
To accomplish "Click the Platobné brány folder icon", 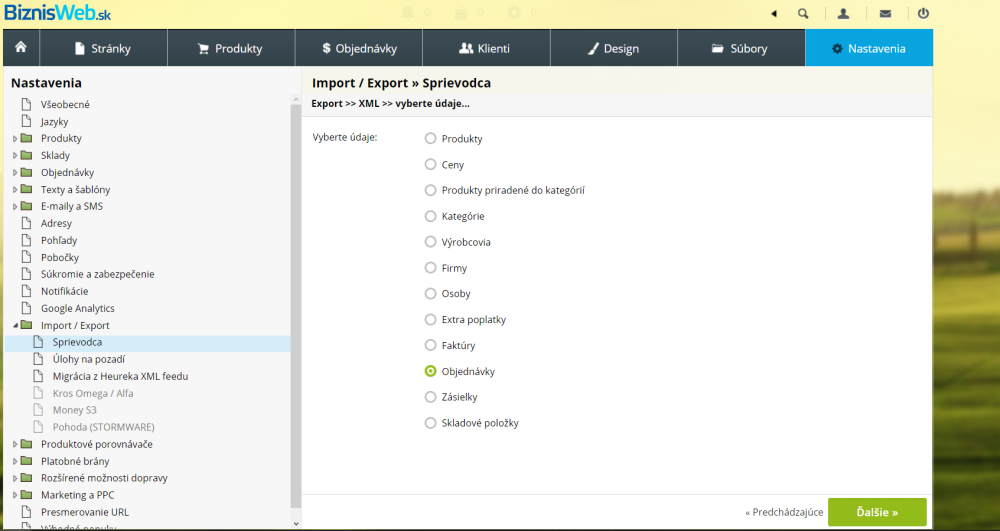I will (x=26, y=461).
